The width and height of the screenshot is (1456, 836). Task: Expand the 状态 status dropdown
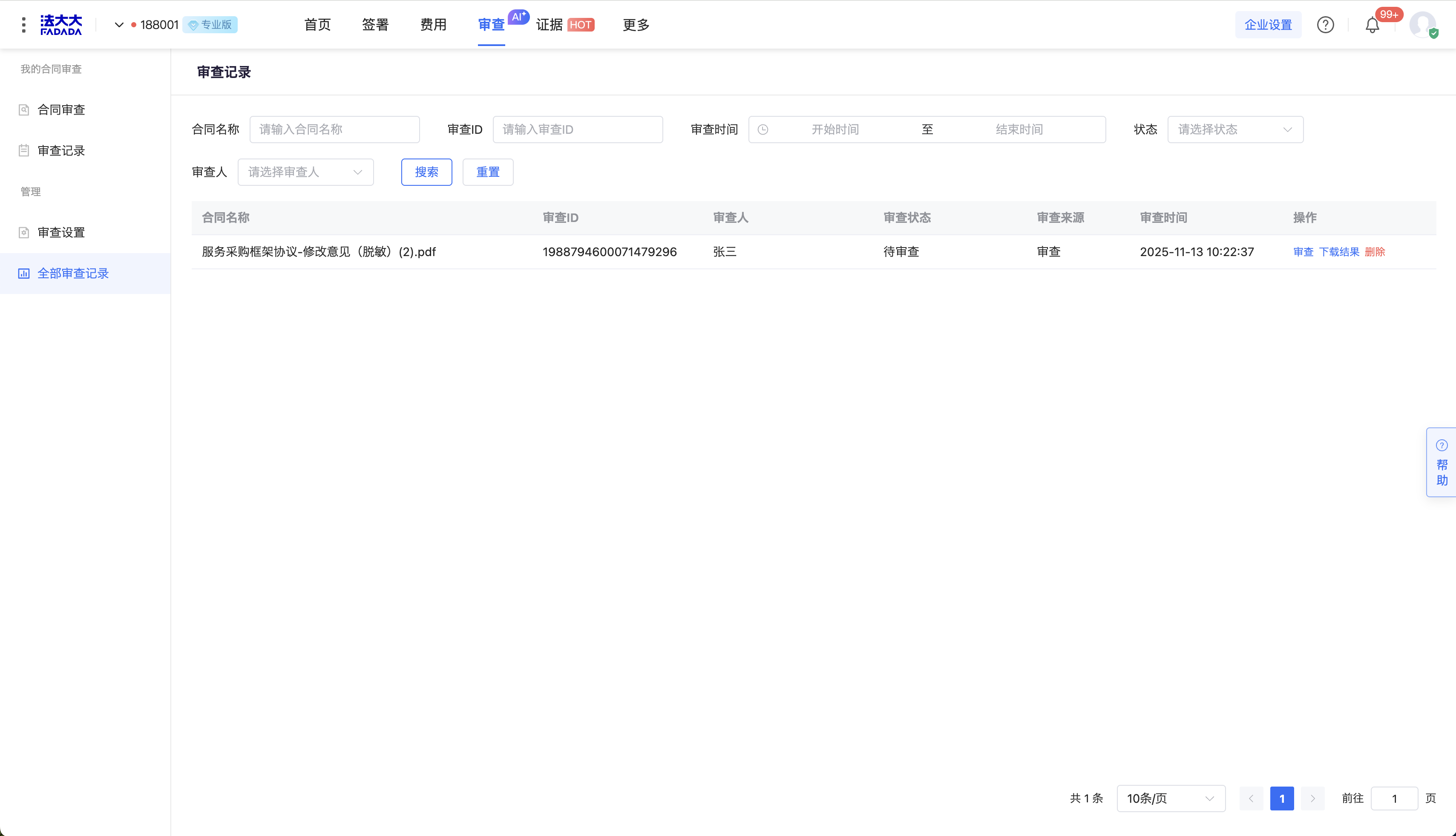(1235, 130)
